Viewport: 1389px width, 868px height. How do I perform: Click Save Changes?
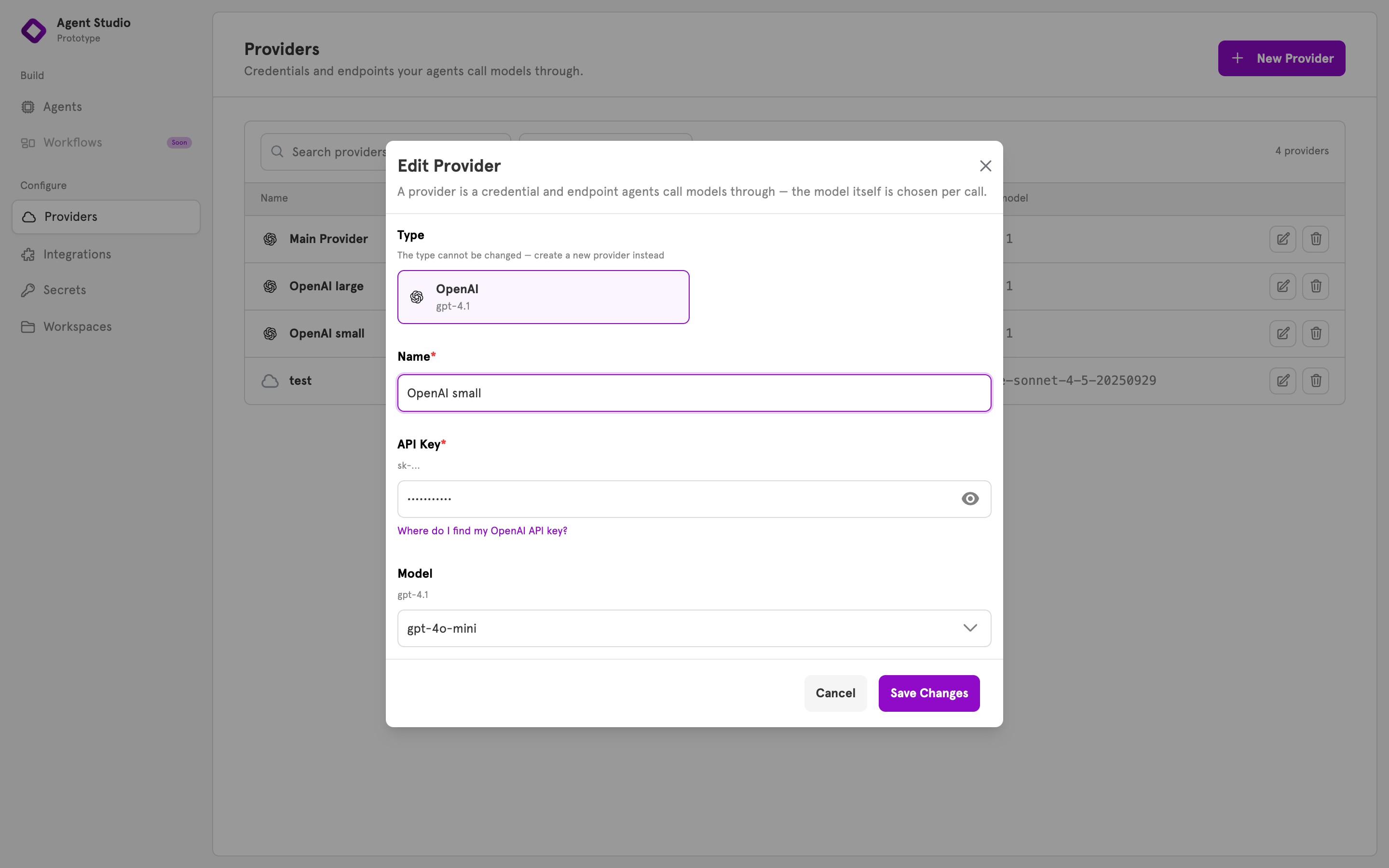(929, 693)
